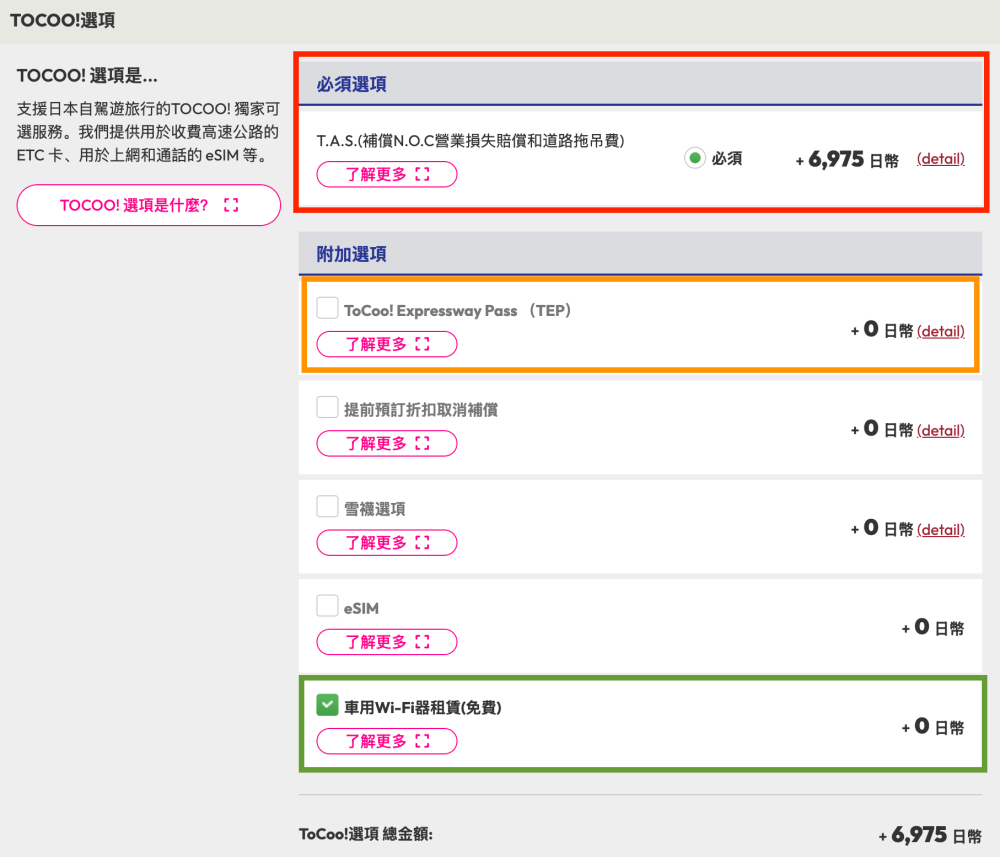1000x857 pixels.
Task: Select the 必須 radio button for T.A.S.
Action: click(x=695, y=157)
